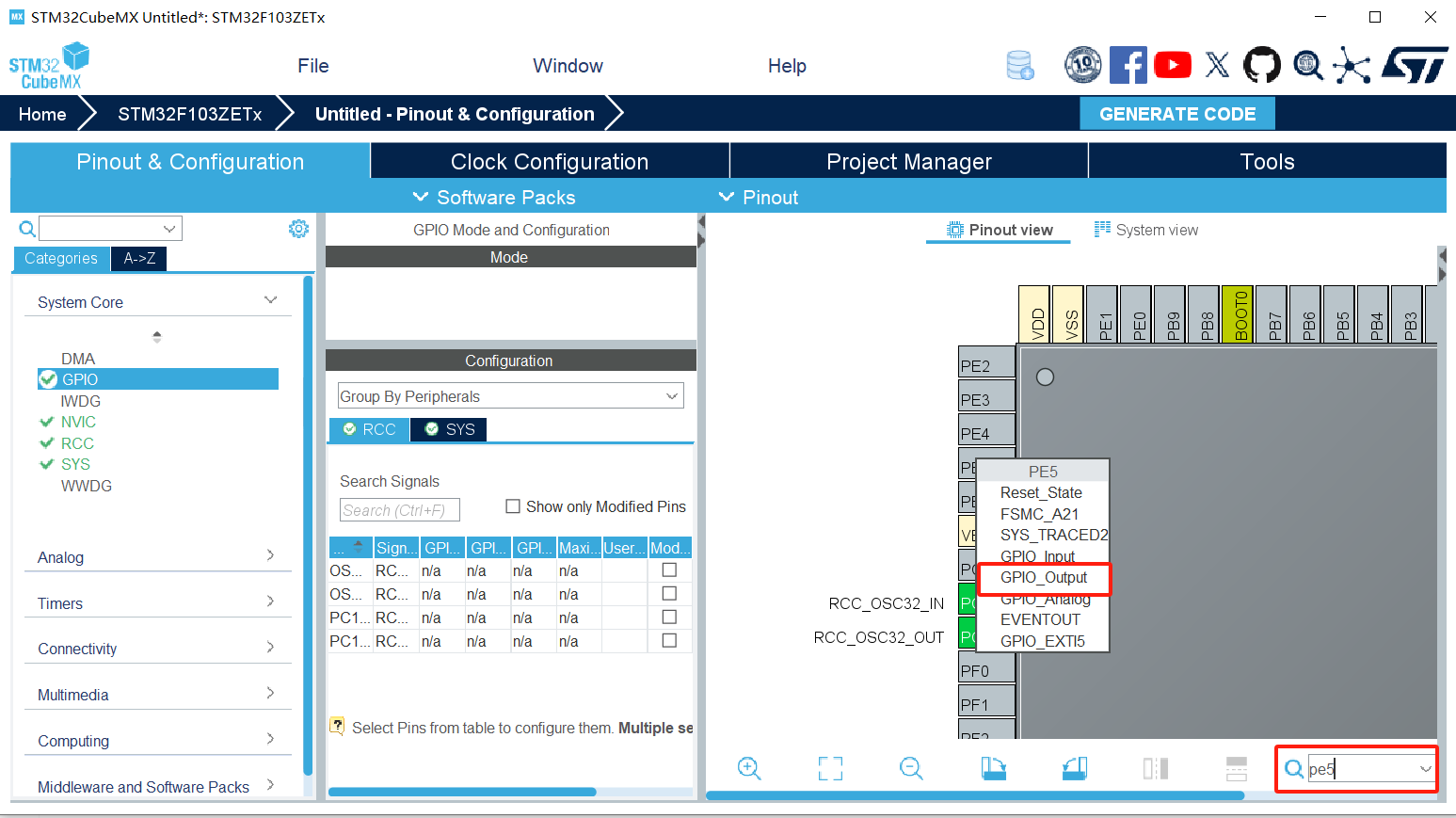This screenshot has width=1456, height=818.
Task: Open the File menu
Action: 313,66
